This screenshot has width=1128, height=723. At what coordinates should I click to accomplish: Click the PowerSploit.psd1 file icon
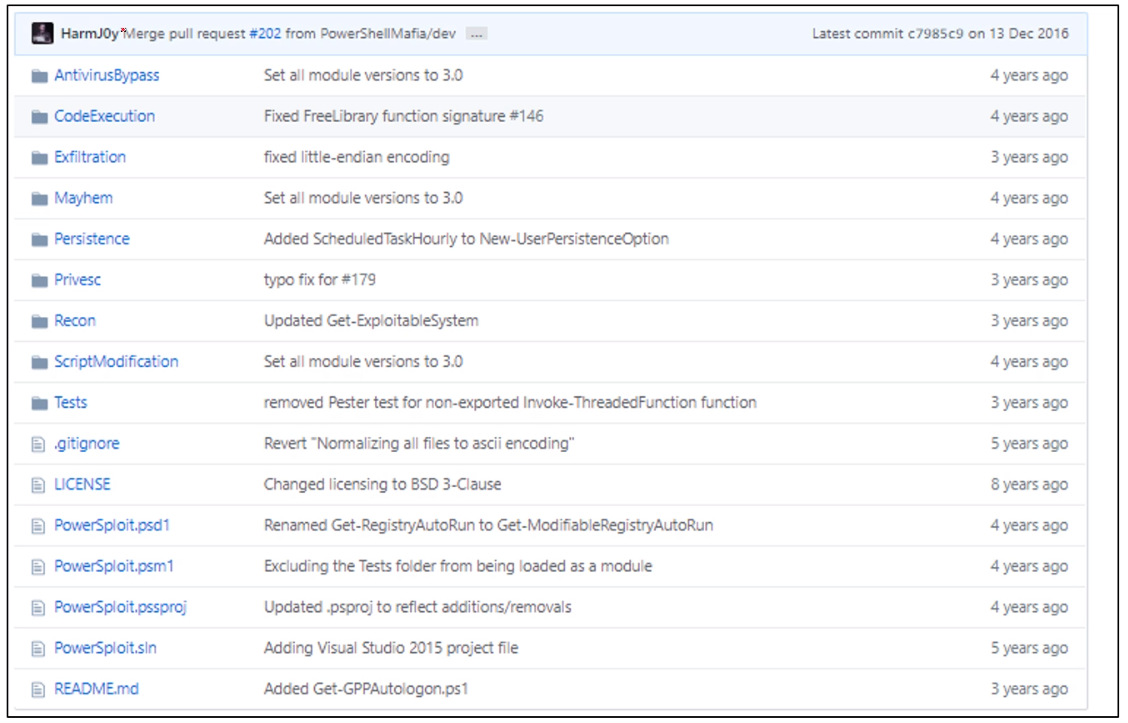pos(39,527)
